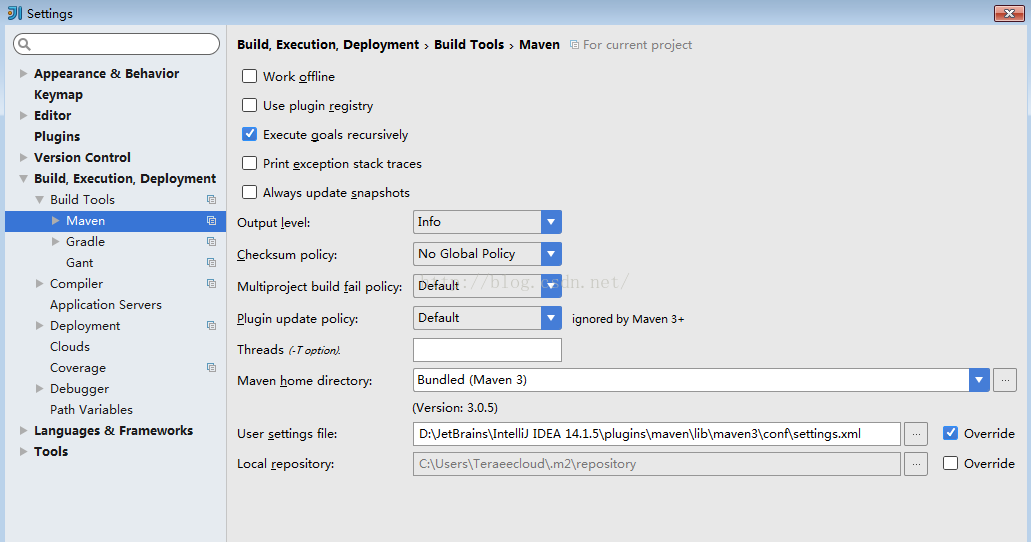Browse for the User settings file

916,433
